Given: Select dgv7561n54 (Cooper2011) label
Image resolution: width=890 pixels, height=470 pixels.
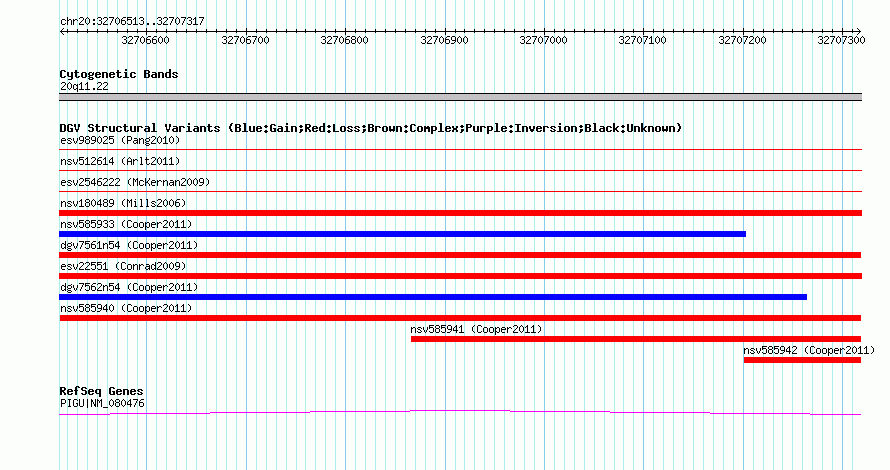Looking at the screenshot, I should [x=129, y=245].
